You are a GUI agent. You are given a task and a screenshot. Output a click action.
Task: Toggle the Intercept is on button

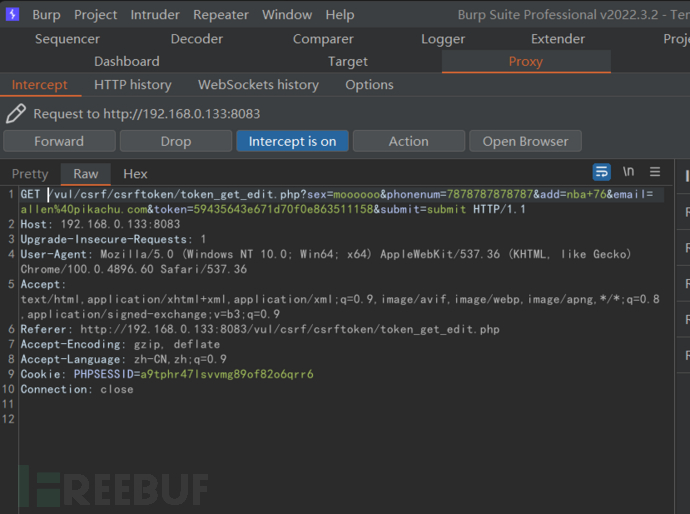point(292,141)
